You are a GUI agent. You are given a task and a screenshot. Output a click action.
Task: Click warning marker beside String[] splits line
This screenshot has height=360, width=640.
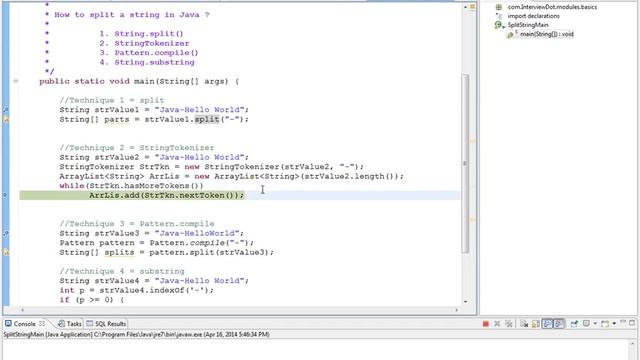[x=6, y=252]
